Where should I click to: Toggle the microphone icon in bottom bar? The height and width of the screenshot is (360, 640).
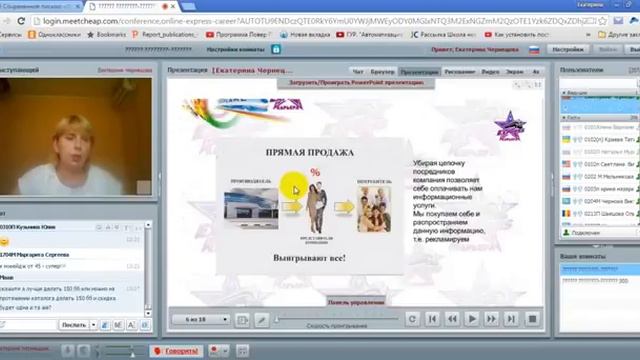[x=68, y=351]
